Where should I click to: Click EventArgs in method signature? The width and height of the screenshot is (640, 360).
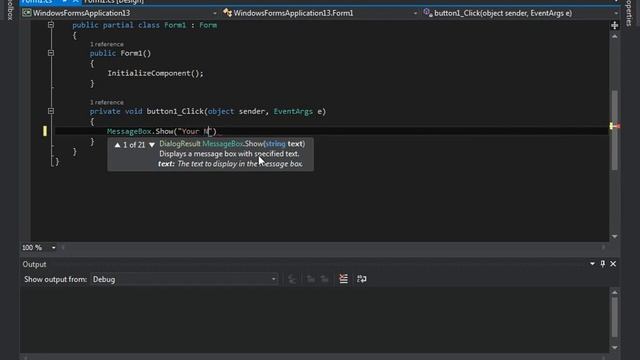point(293,111)
